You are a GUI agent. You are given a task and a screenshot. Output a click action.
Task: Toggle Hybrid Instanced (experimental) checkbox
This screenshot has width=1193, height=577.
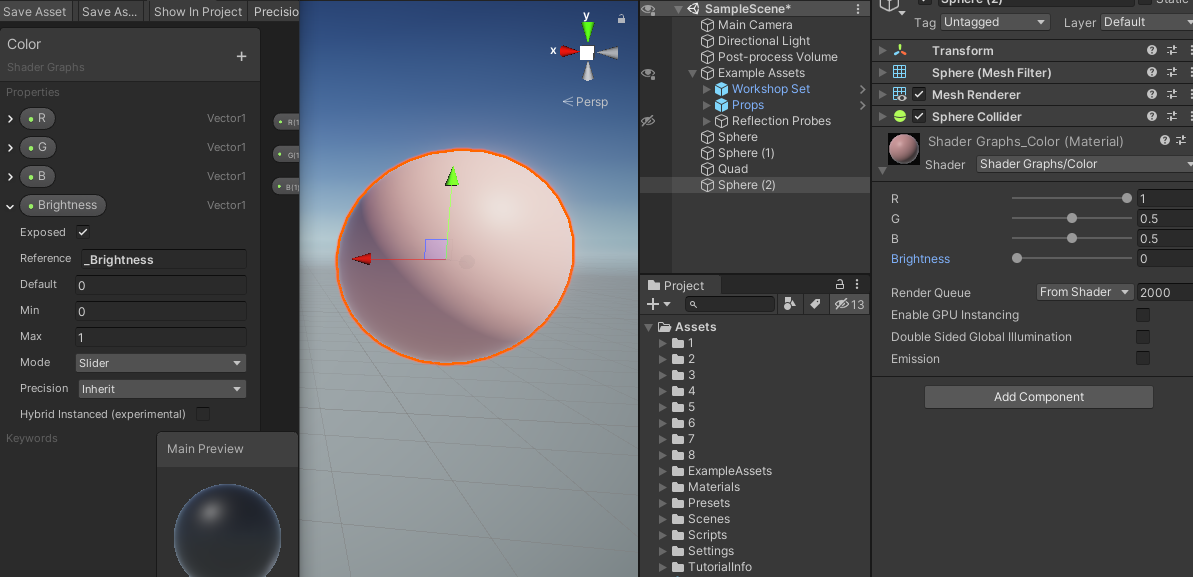(x=203, y=414)
